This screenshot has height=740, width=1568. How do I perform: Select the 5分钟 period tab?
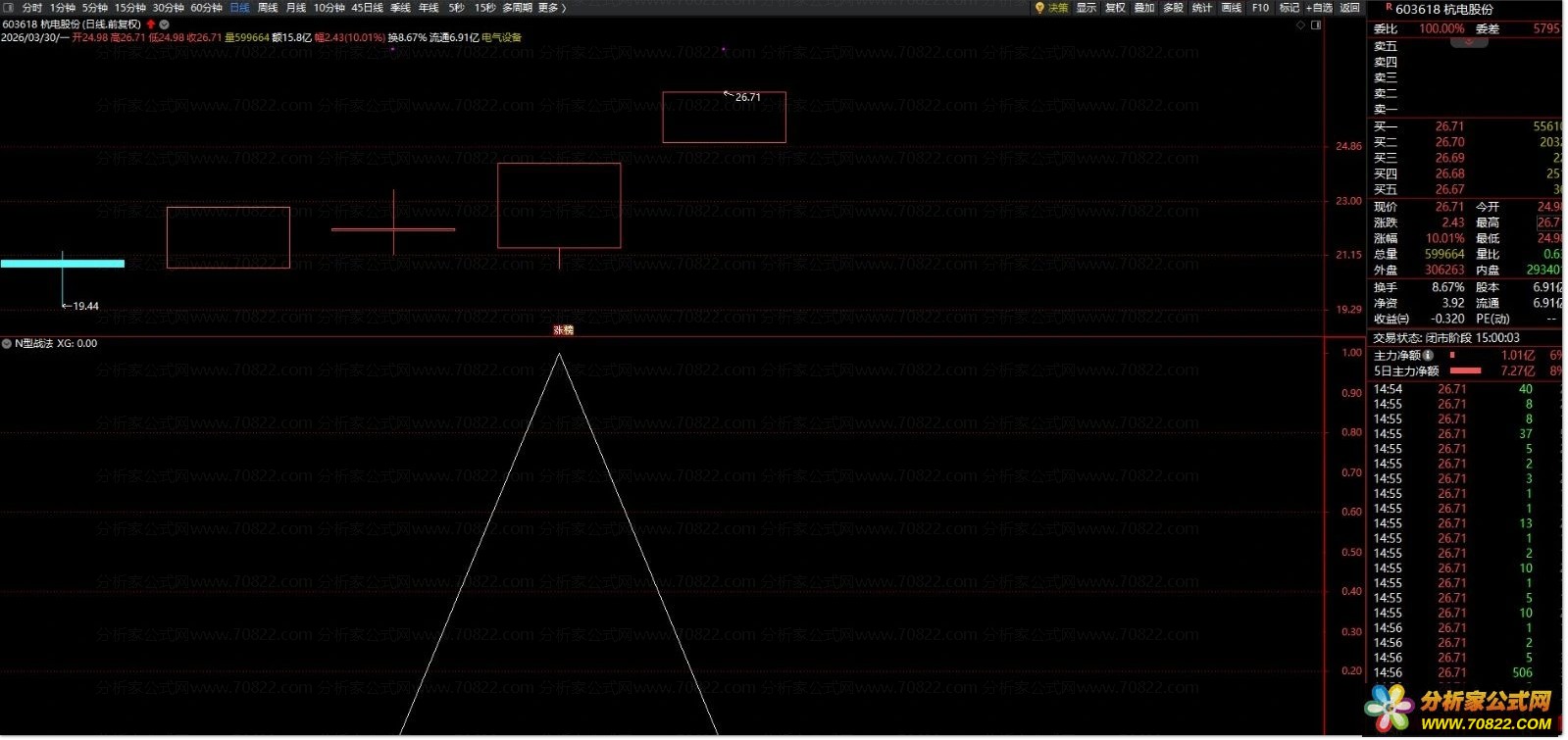(95, 8)
